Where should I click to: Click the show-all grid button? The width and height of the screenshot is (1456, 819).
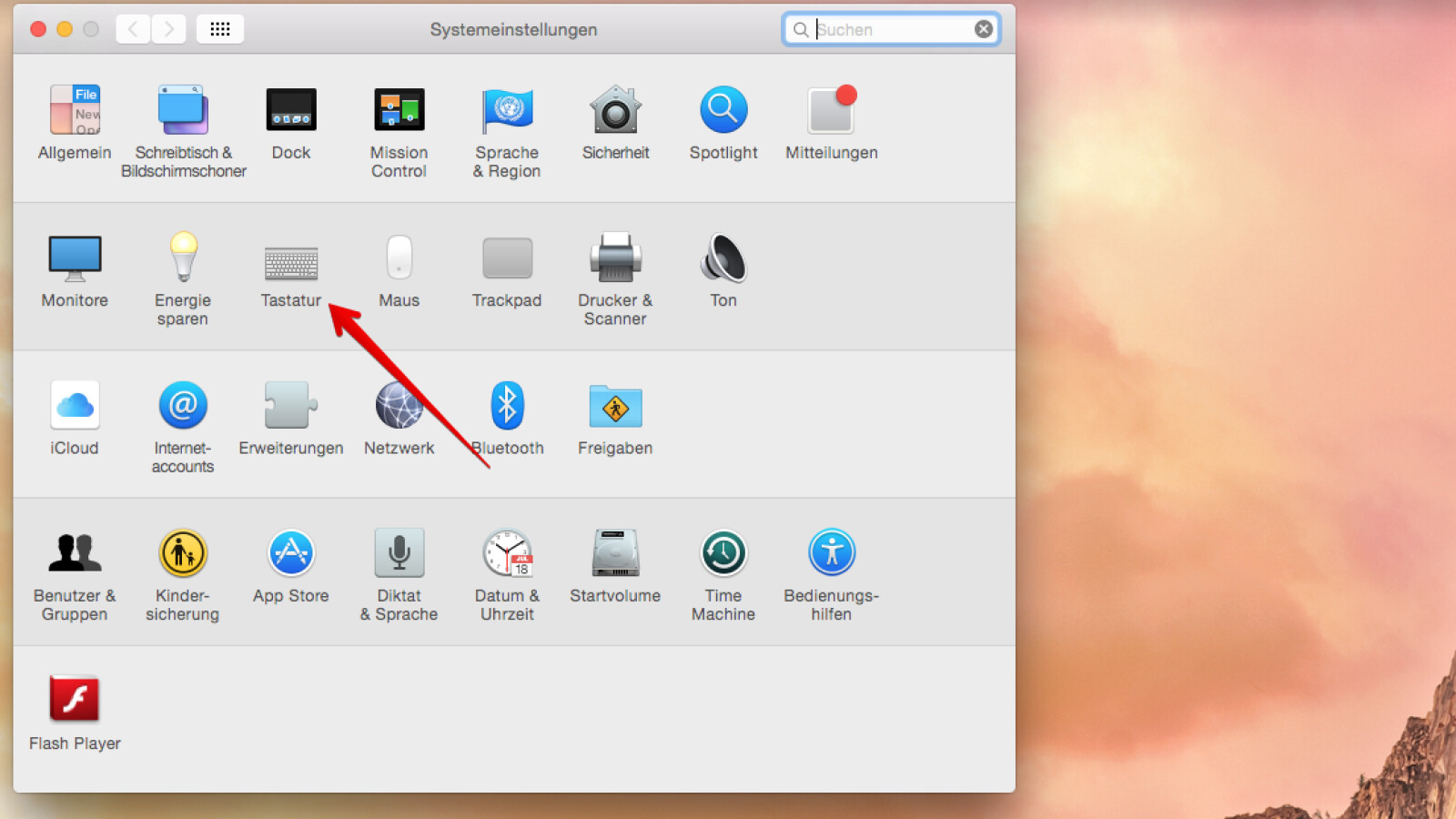coord(220,29)
